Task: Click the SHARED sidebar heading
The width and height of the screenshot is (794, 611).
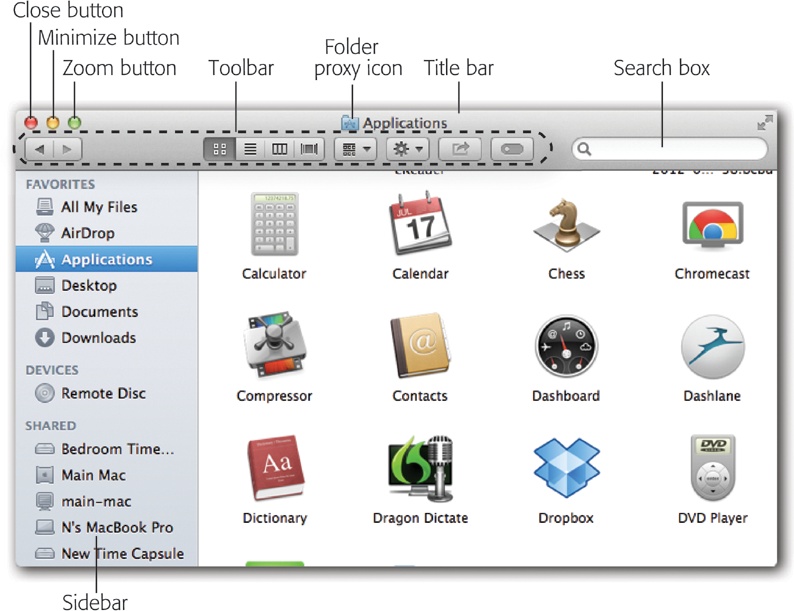Action: 51,426
